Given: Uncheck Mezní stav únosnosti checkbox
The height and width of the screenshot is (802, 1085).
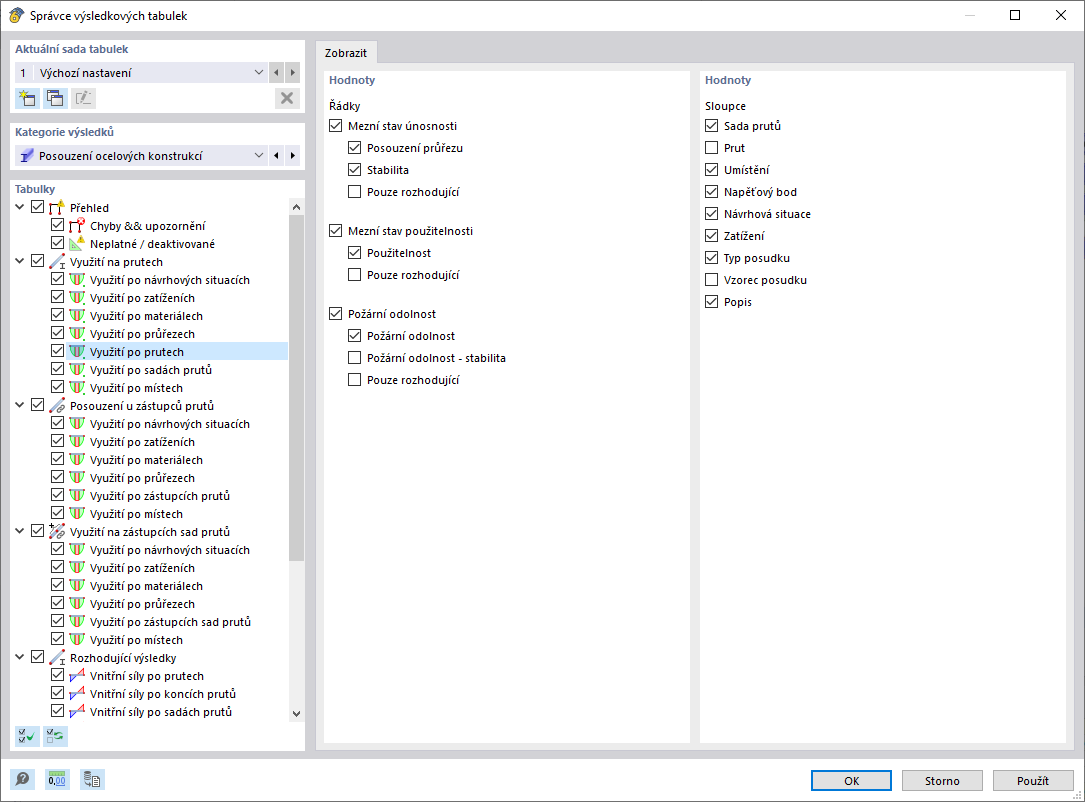Looking at the screenshot, I should pos(336,125).
